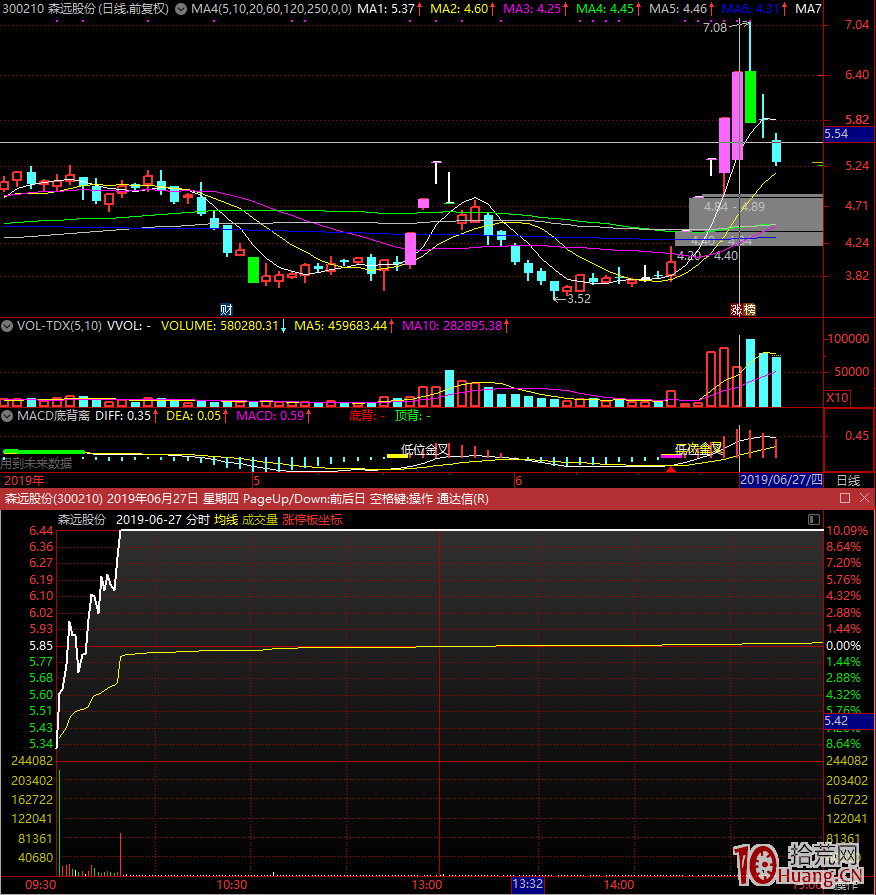
Task: Select the 5.42 intraday price cursor label
Action: tap(849, 721)
